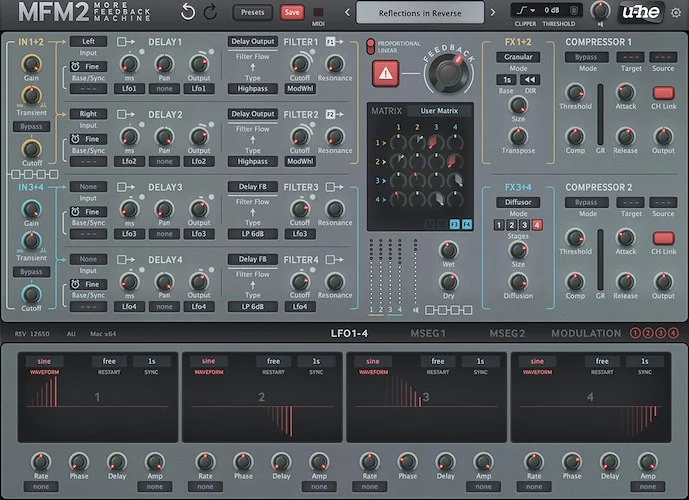The height and width of the screenshot is (500, 689).
Task: Open LFO 2 restart 'free' selector
Action: coord(273,361)
